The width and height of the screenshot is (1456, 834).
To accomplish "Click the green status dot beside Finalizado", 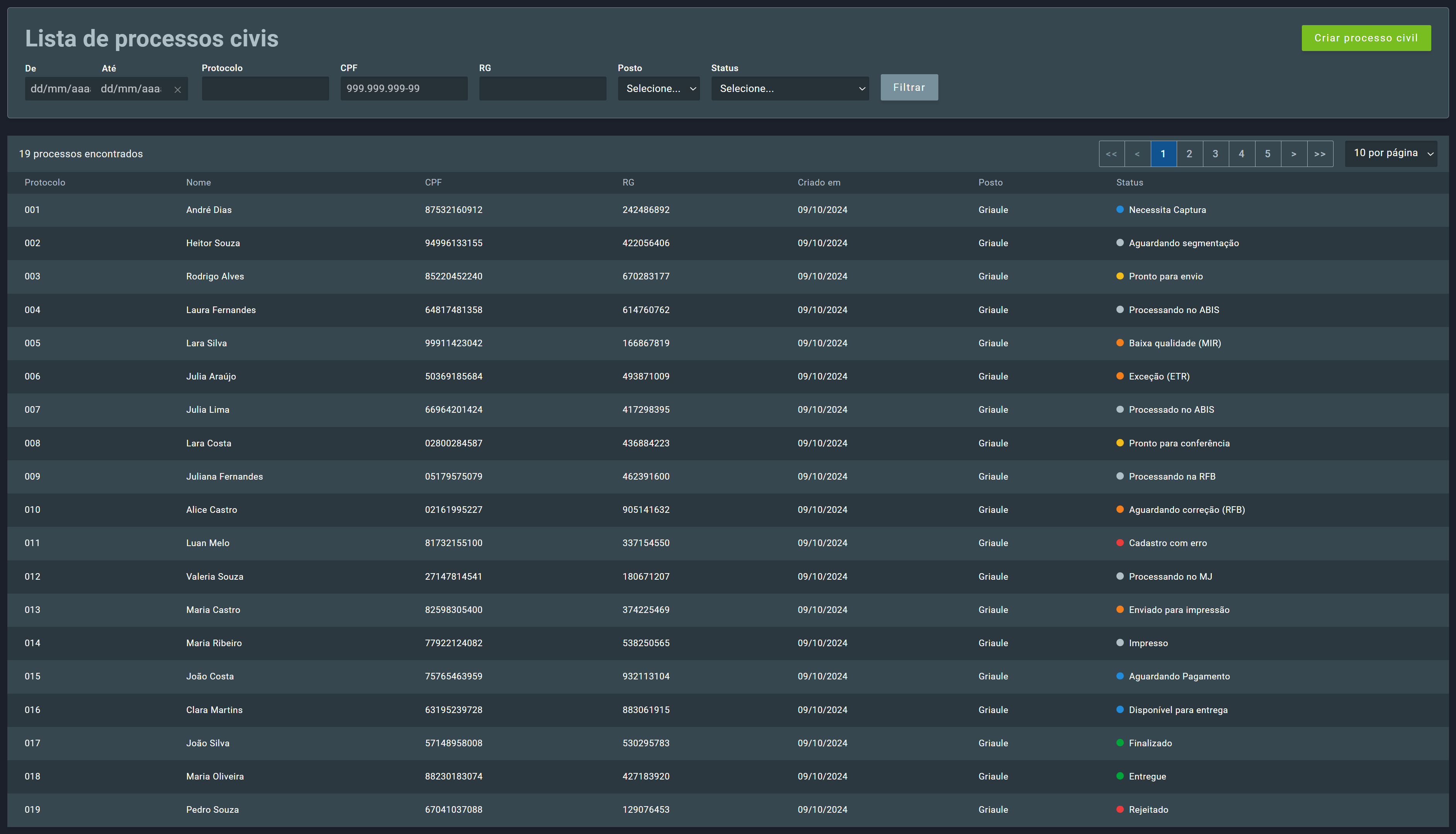I will [1120, 743].
